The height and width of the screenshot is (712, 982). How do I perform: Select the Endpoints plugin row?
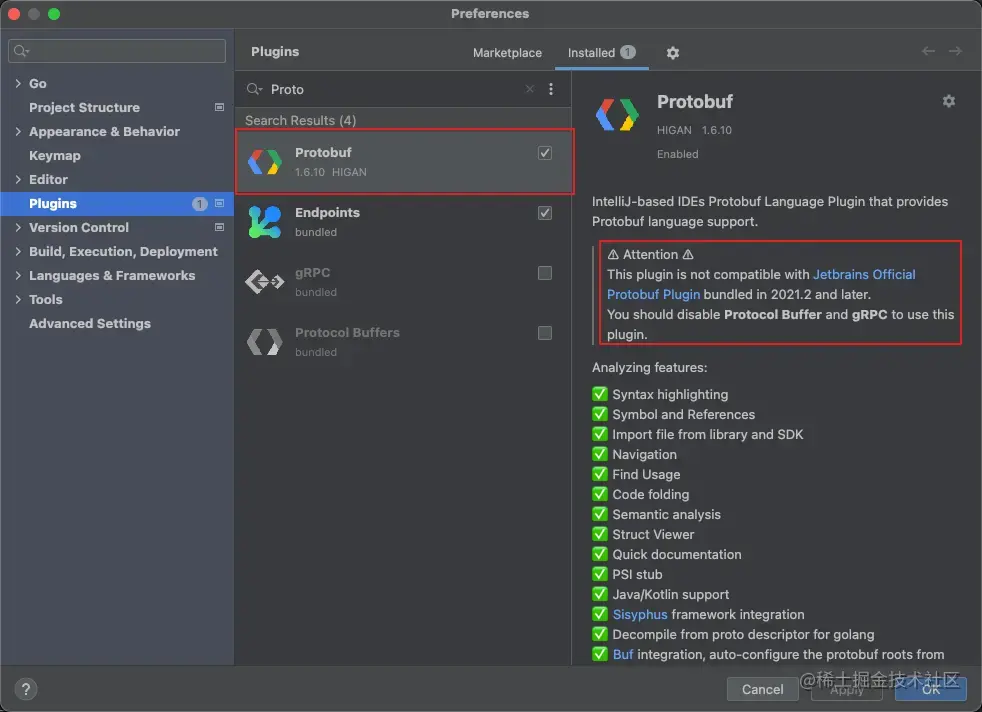pyautogui.click(x=405, y=222)
